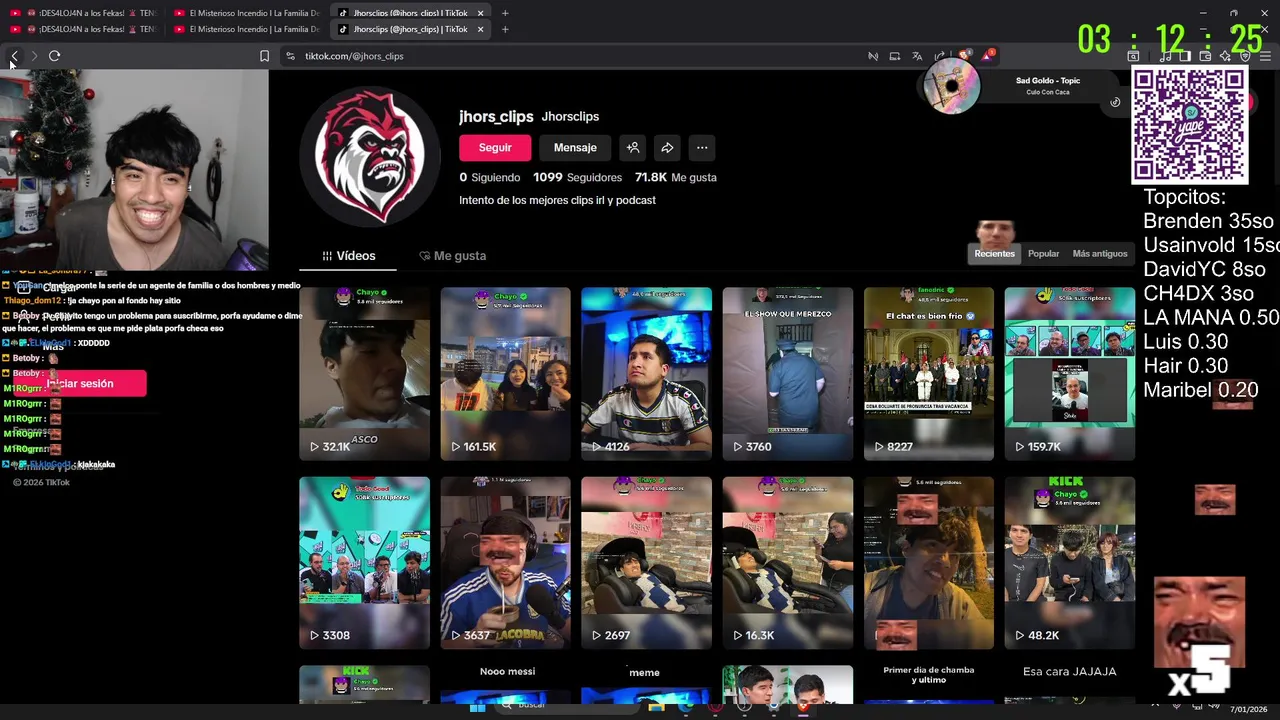Click the Sad Goldo album disc thumbnail
The image size is (1280, 720).
[951, 86]
